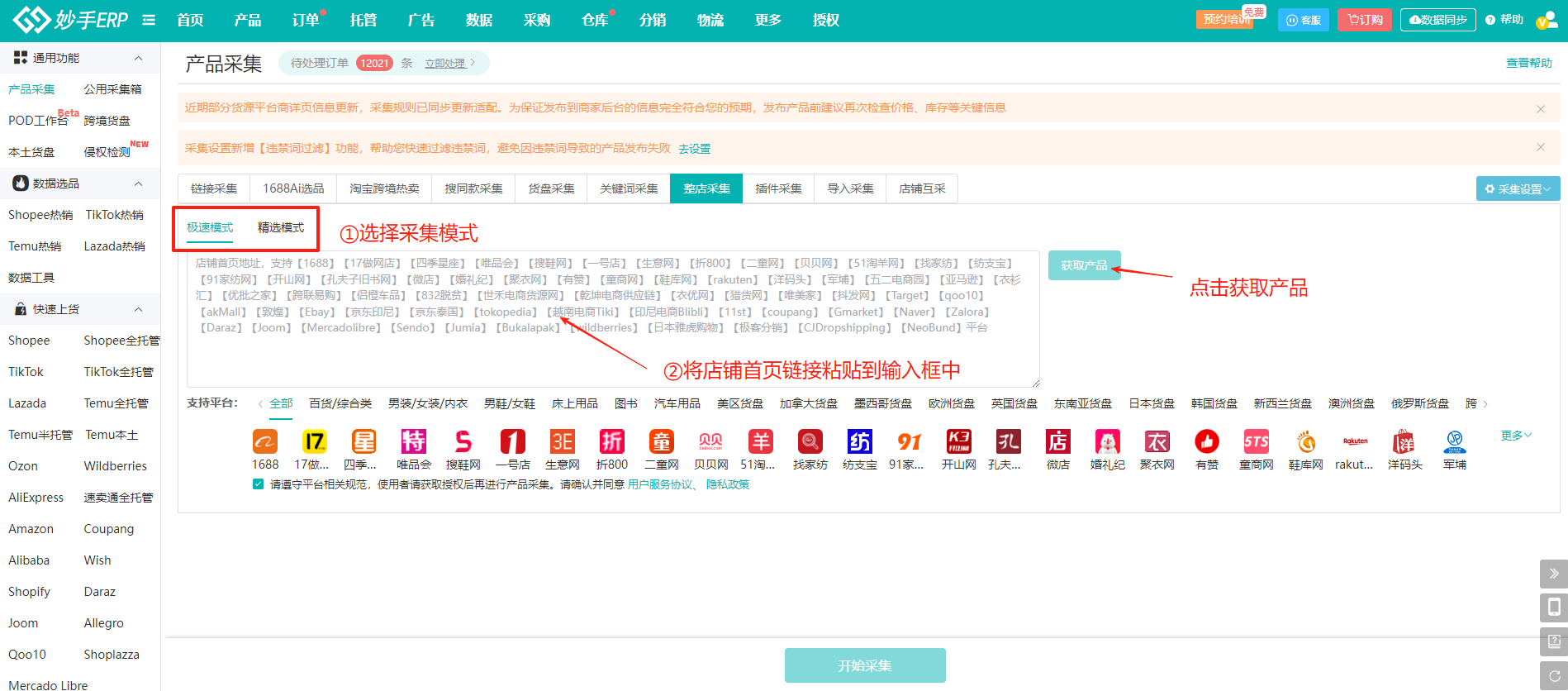Collapse the 通用功能 sidebar section
The height and width of the screenshot is (691, 1568).
tap(138, 58)
